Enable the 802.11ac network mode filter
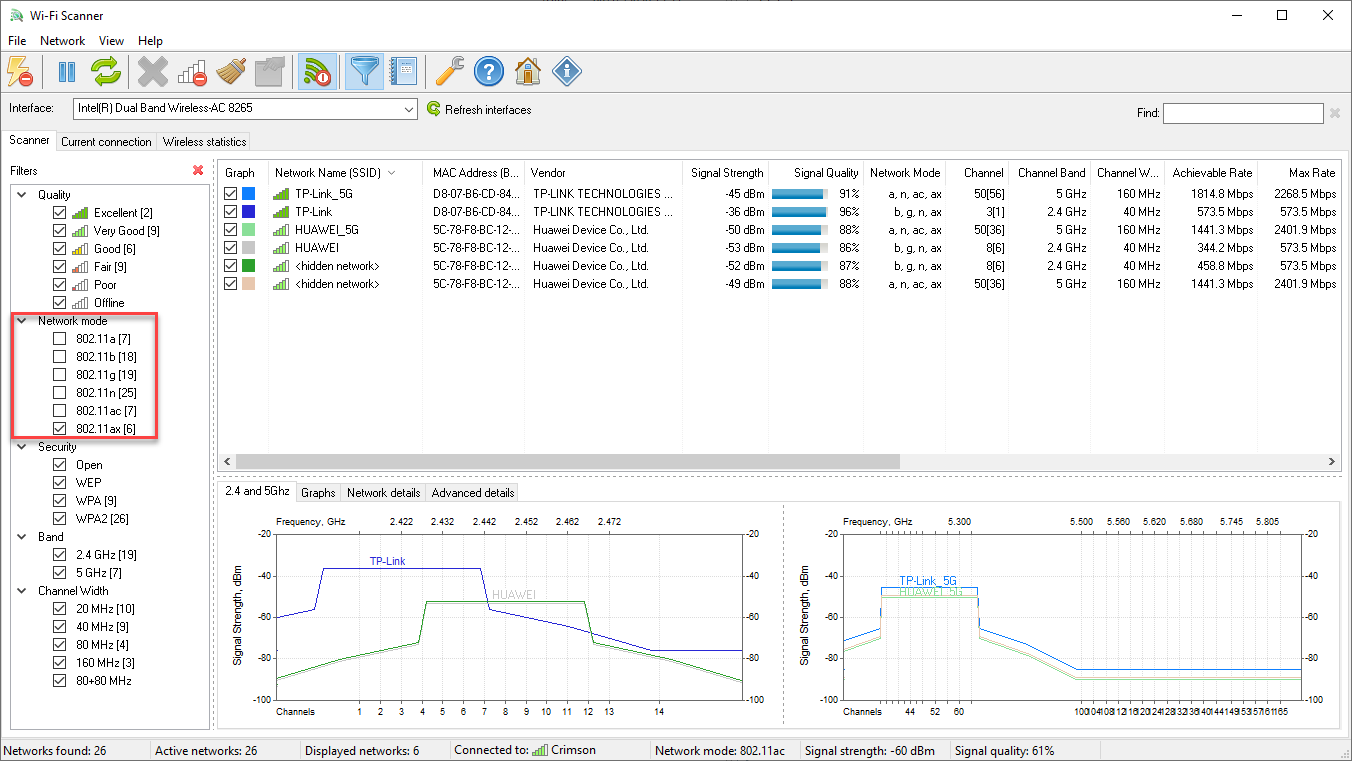Image resolution: width=1352 pixels, height=761 pixels. pyautogui.click(x=60, y=411)
